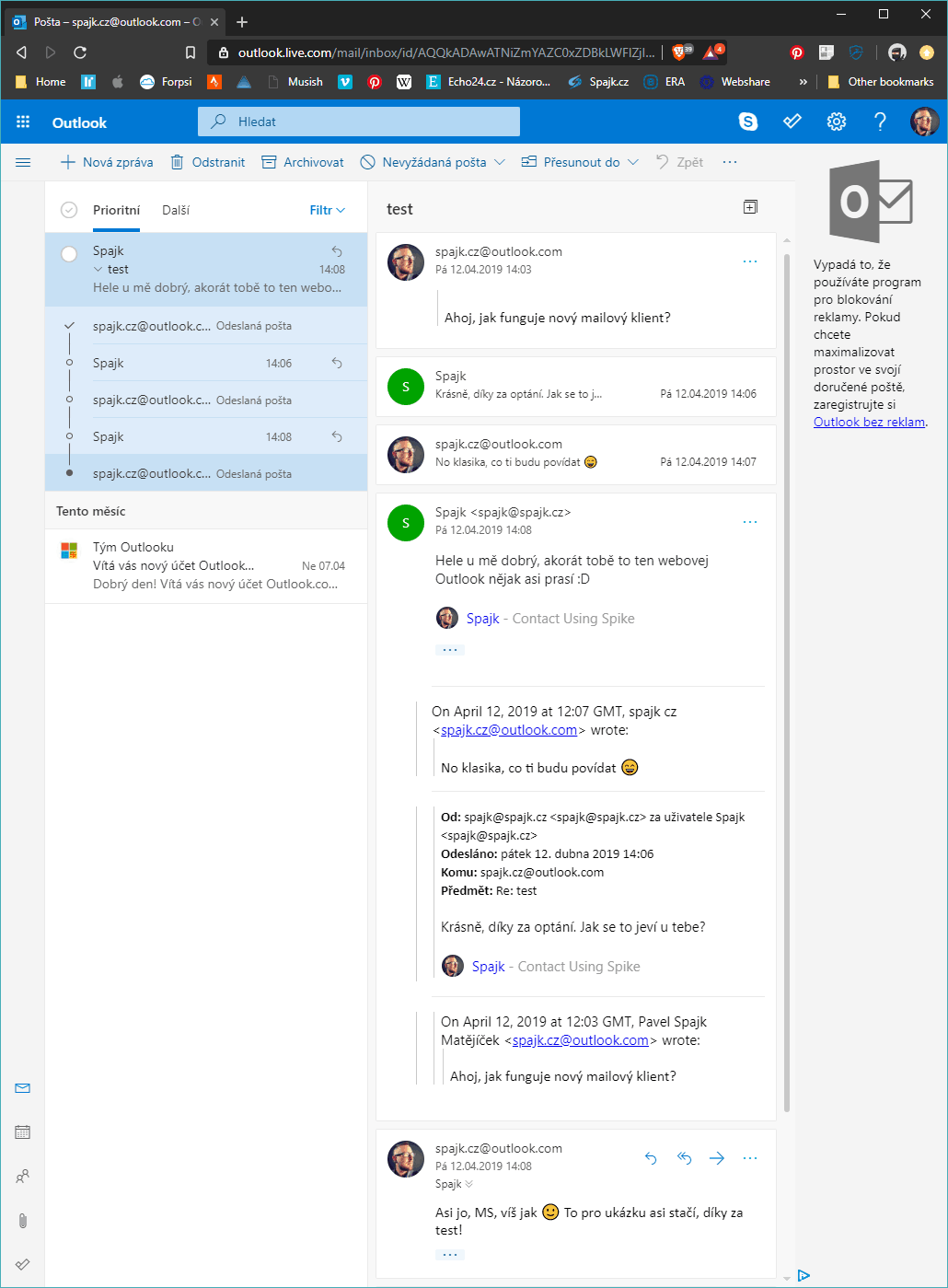Screen dimensions: 948x1288
Task: Open more toolbar actions ellipsis
Action: 730,162
